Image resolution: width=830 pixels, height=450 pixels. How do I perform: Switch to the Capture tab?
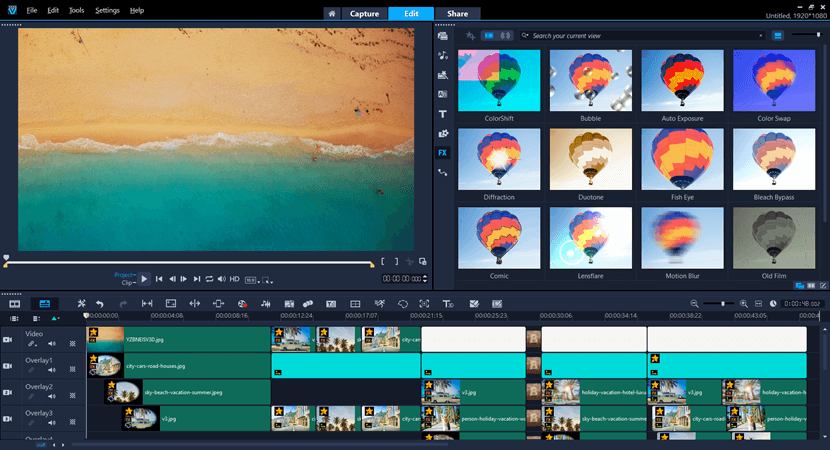coord(364,14)
